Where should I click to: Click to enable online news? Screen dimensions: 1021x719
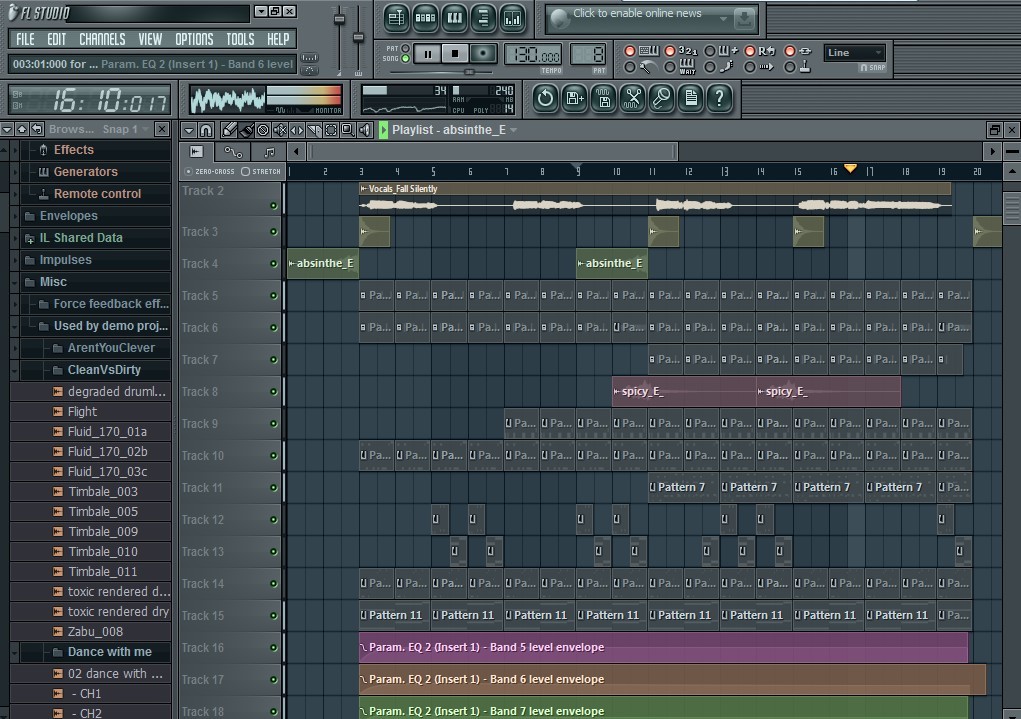coord(637,13)
